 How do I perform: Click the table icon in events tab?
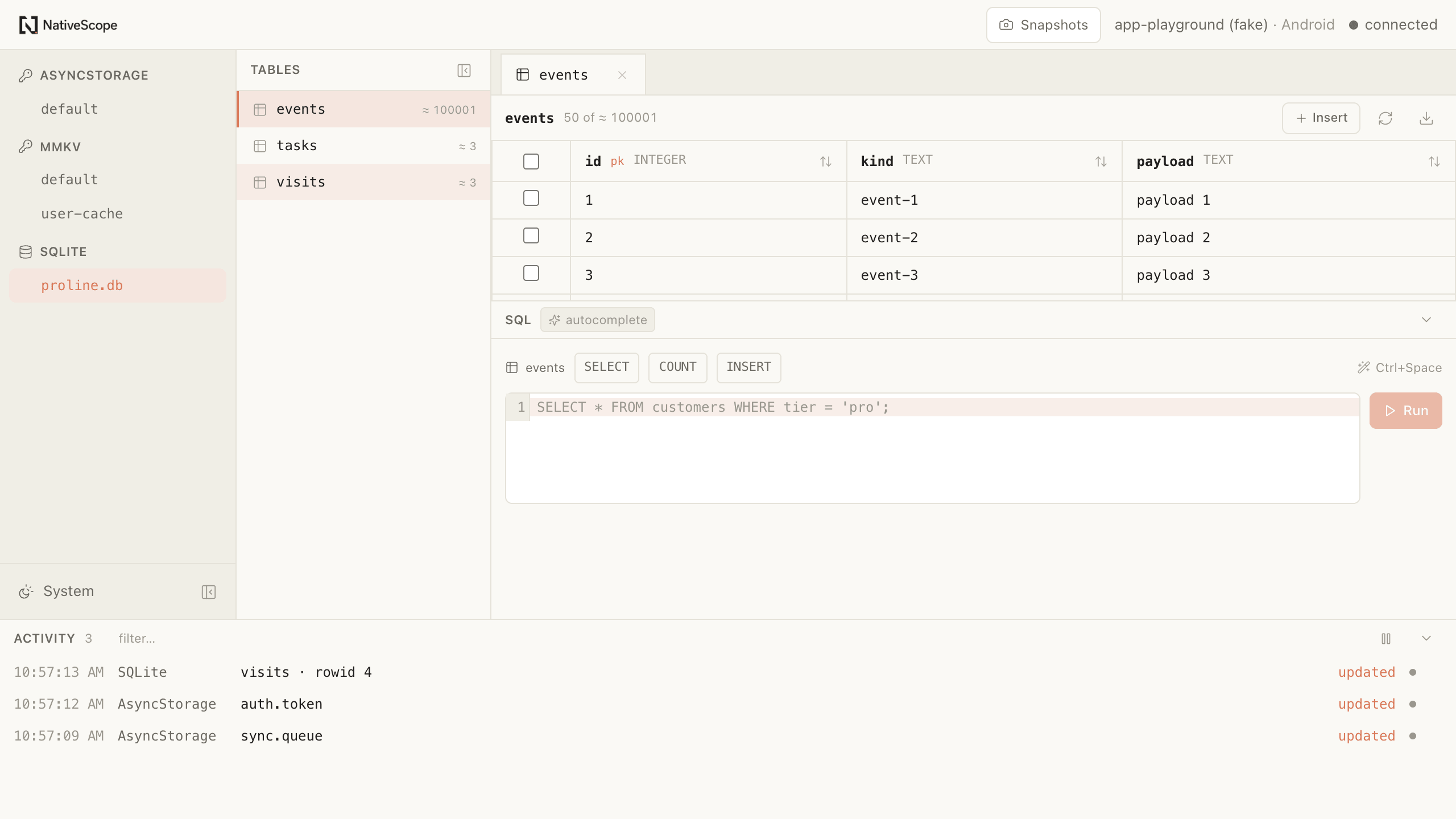click(523, 75)
